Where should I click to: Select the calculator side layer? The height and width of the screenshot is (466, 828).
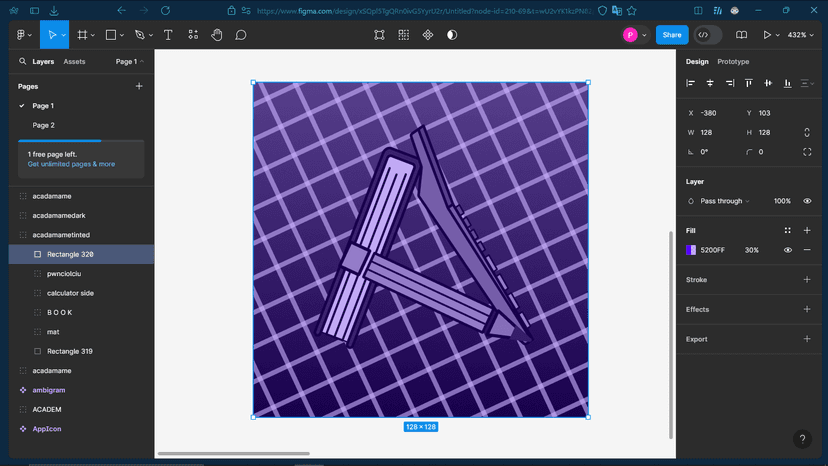point(70,293)
